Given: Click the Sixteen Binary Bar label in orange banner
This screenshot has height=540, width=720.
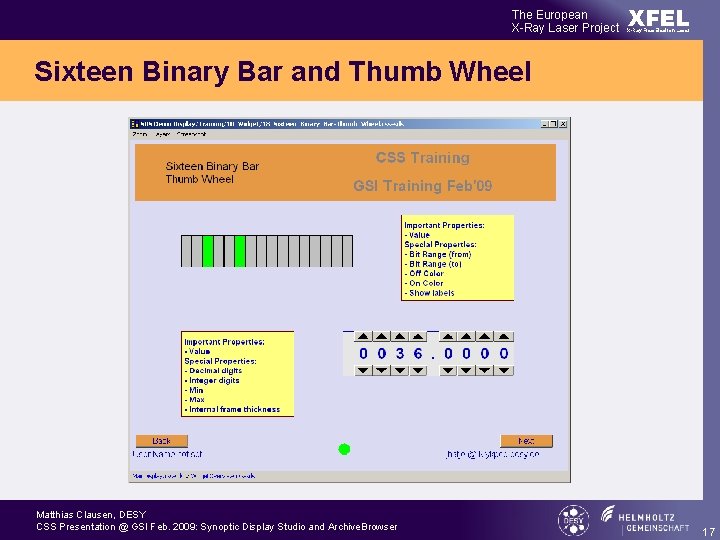Looking at the screenshot, I should pos(212,166).
